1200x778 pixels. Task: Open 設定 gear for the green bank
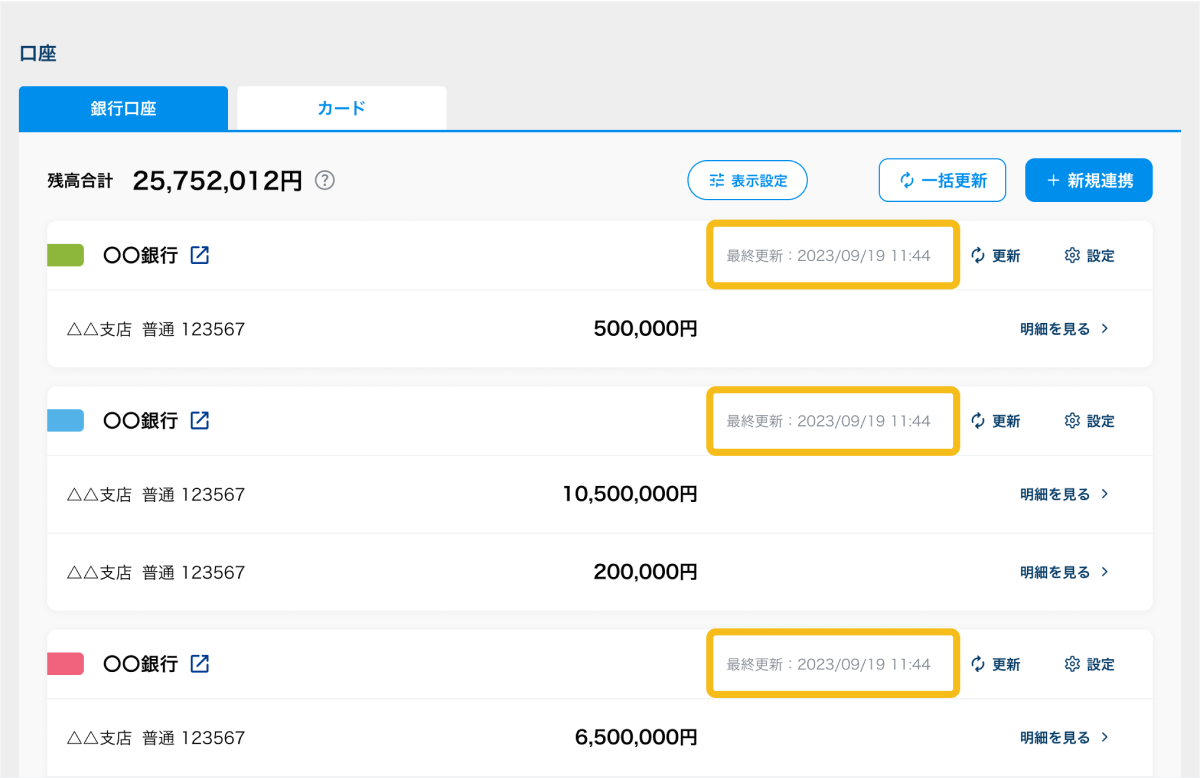(1089, 256)
